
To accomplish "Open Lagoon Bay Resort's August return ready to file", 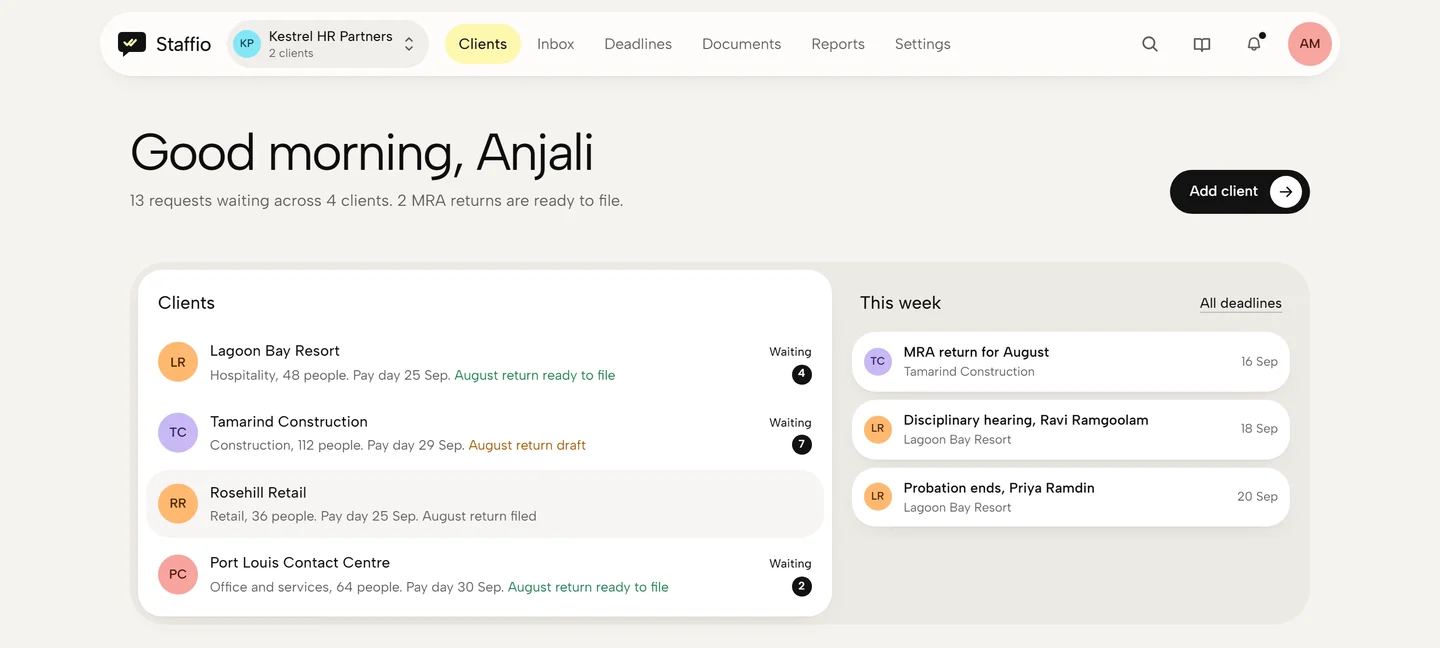I will coord(535,375).
